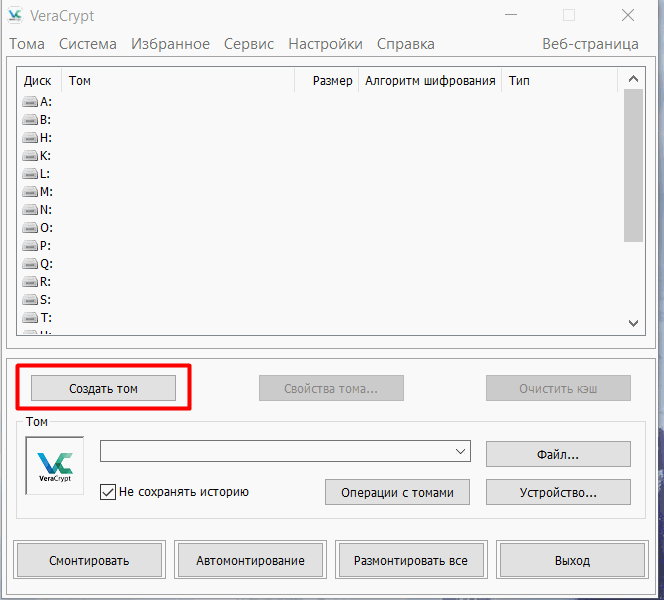Click the 'Выход' button
The height and width of the screenshot is (600, 664).
[x=572, y=560]
